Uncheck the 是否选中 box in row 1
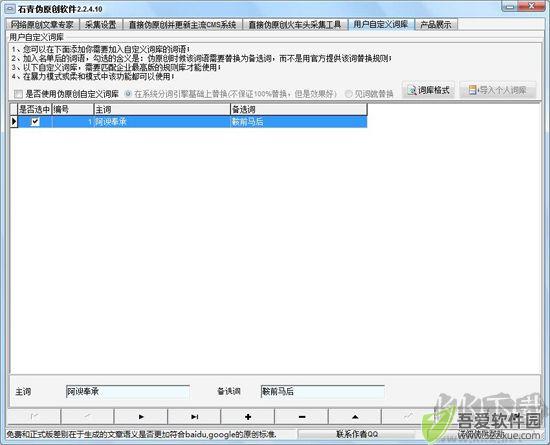 (35, 122)
